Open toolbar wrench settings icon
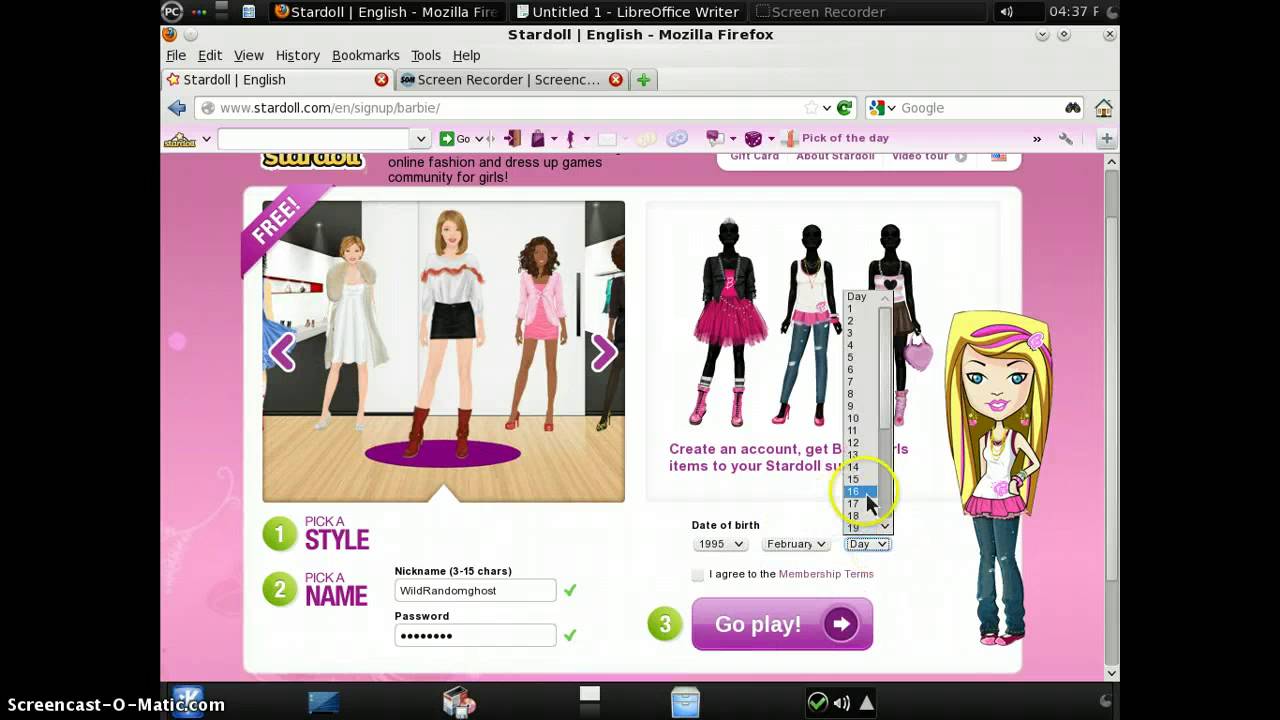 1066,139
